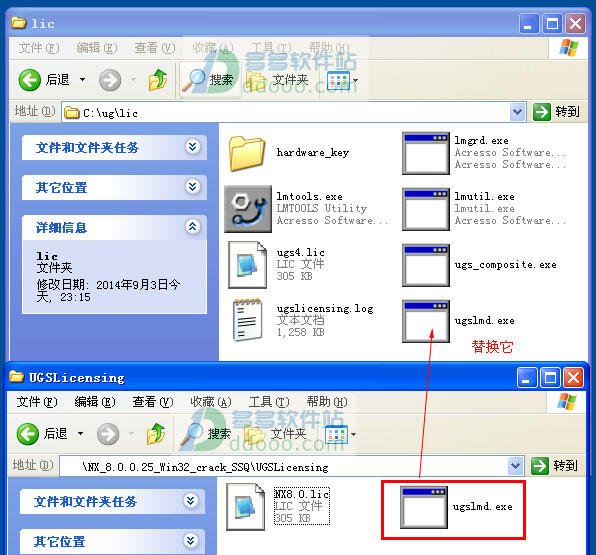The image size is (596, 555).
Task: Select the hardware_key folder icon
Action: 247,153
